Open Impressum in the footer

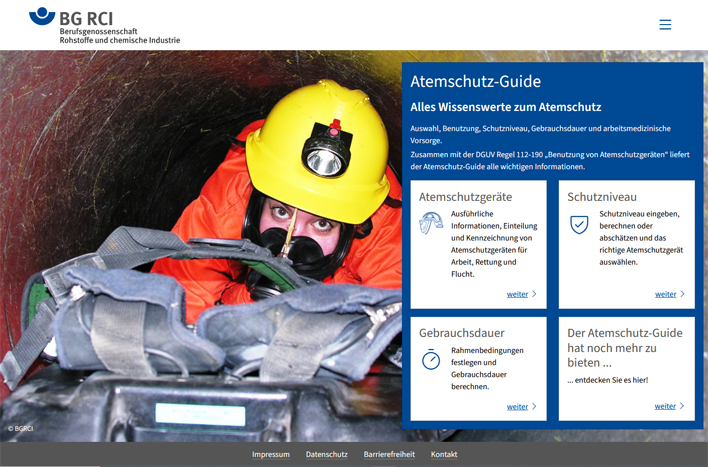(x=270, y=454)
